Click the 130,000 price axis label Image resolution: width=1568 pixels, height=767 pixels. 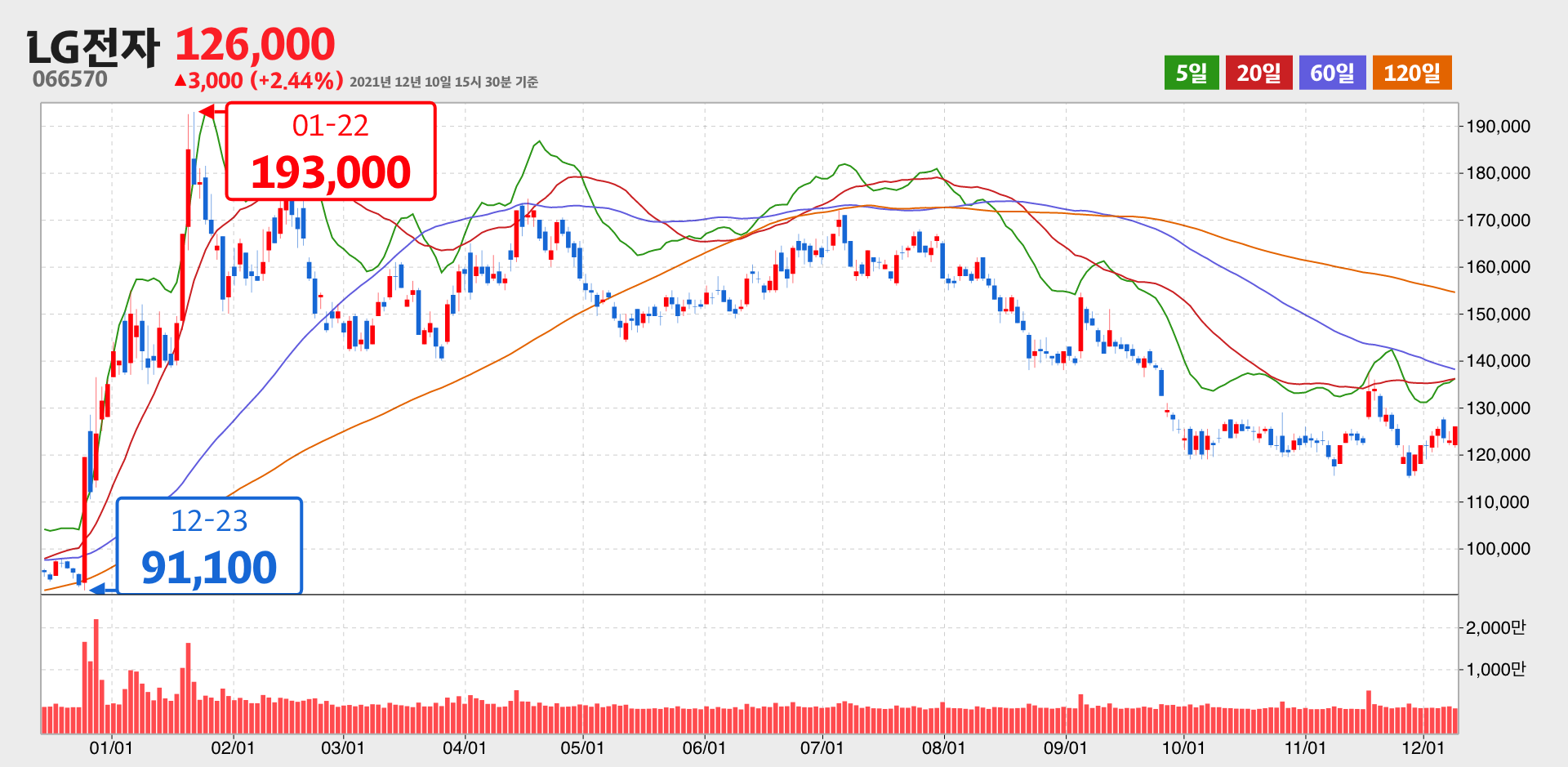1498,408
